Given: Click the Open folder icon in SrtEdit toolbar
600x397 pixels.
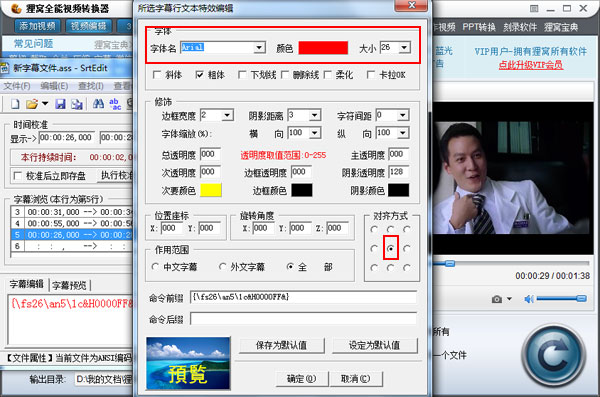Looking at the screenshot, I should (x=32, y=104).
